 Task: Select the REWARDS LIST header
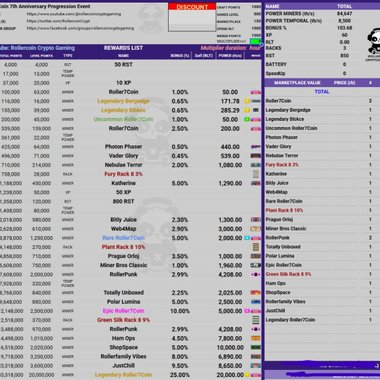123,48
